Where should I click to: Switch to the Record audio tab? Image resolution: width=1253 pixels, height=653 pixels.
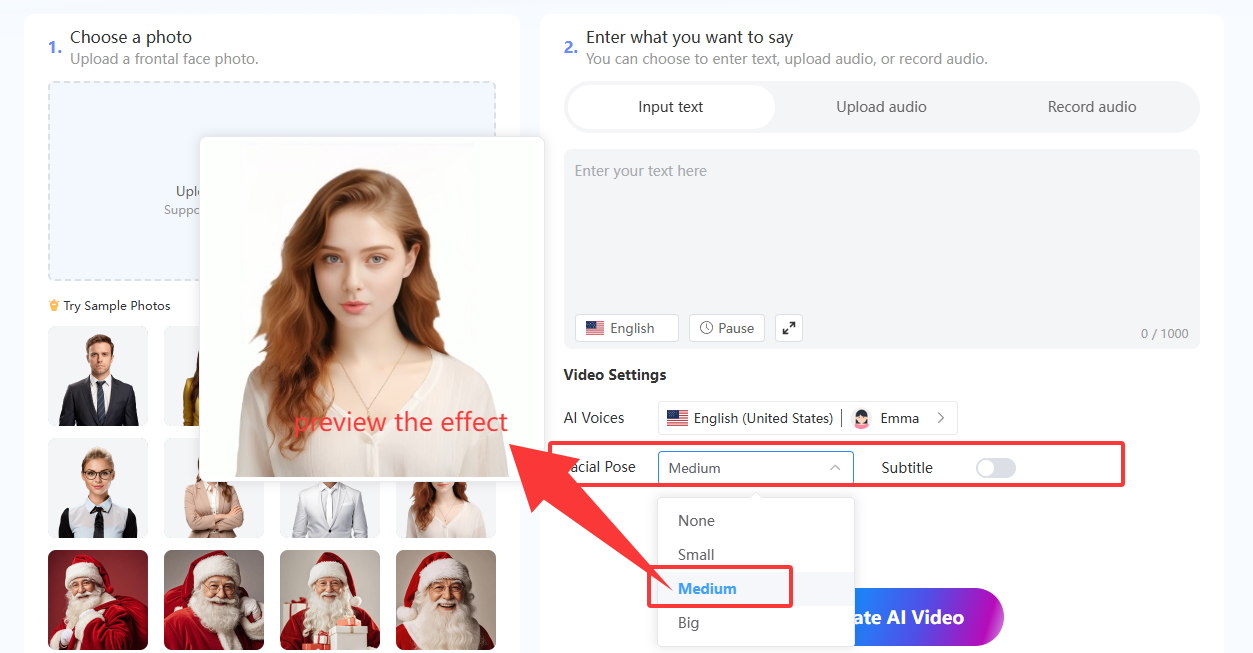click(1091, 107)
